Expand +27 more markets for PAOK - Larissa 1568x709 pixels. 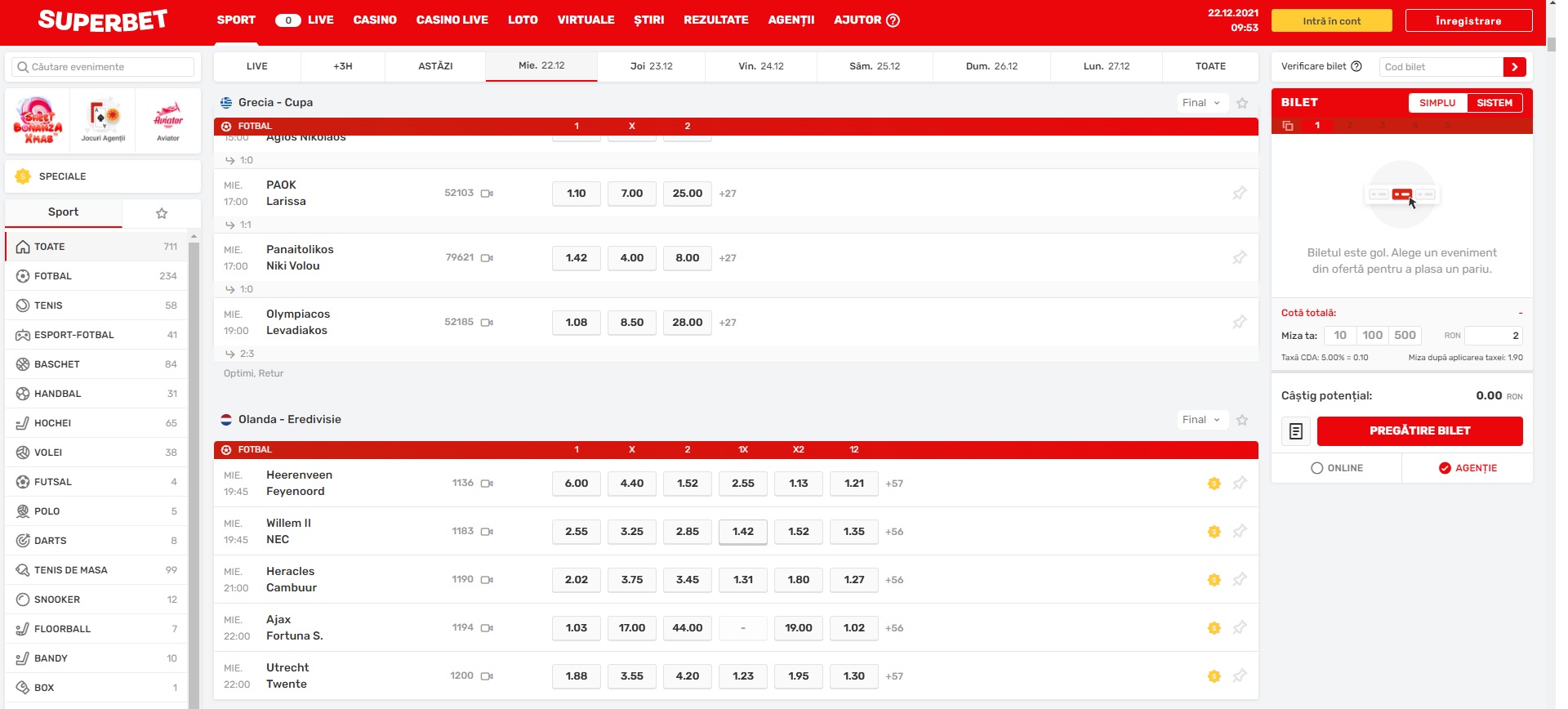click(x=728, y=194)
